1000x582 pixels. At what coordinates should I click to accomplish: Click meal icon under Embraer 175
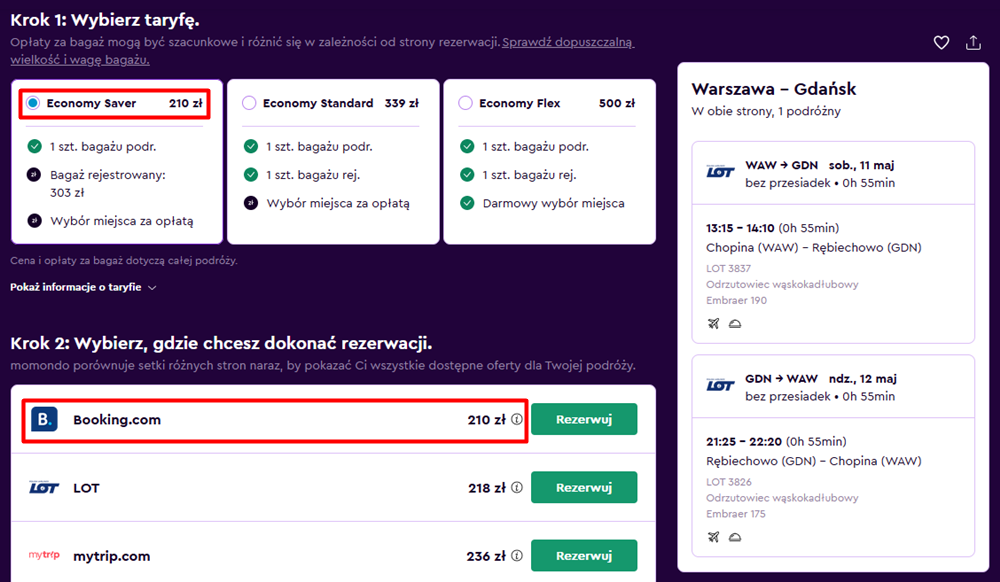(735, 537)
